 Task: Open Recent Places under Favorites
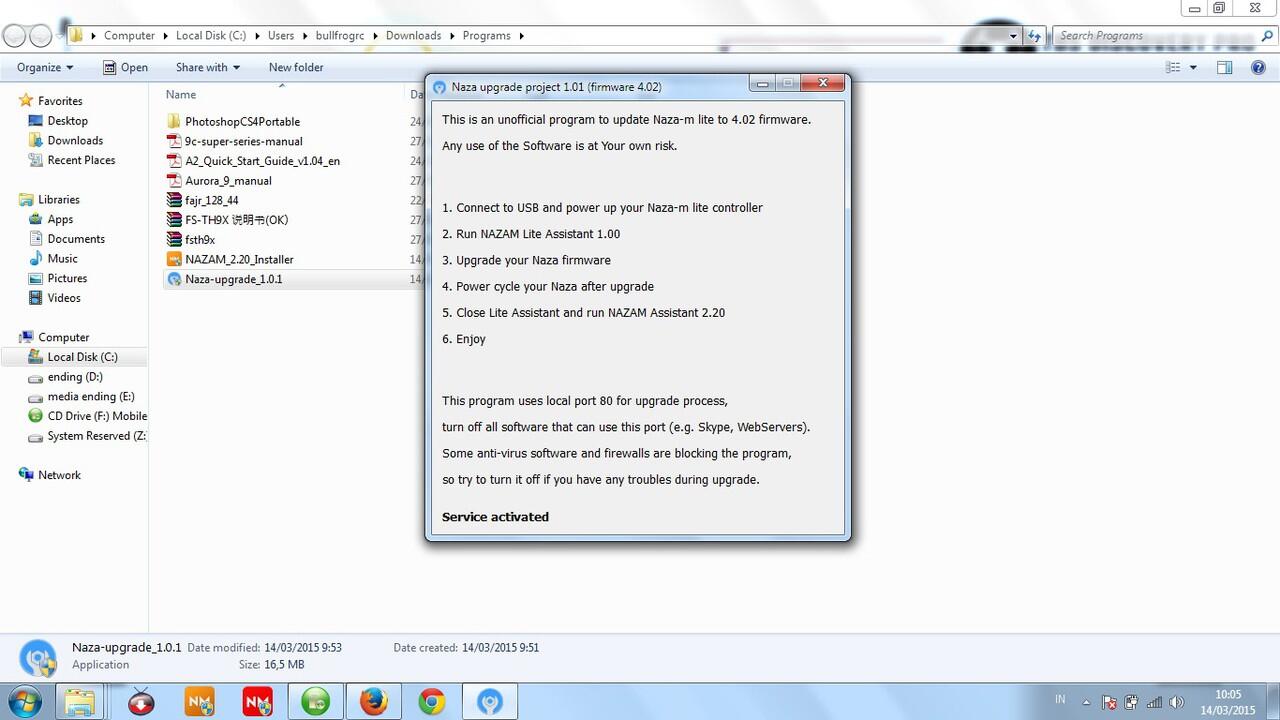tap(81, 160)
